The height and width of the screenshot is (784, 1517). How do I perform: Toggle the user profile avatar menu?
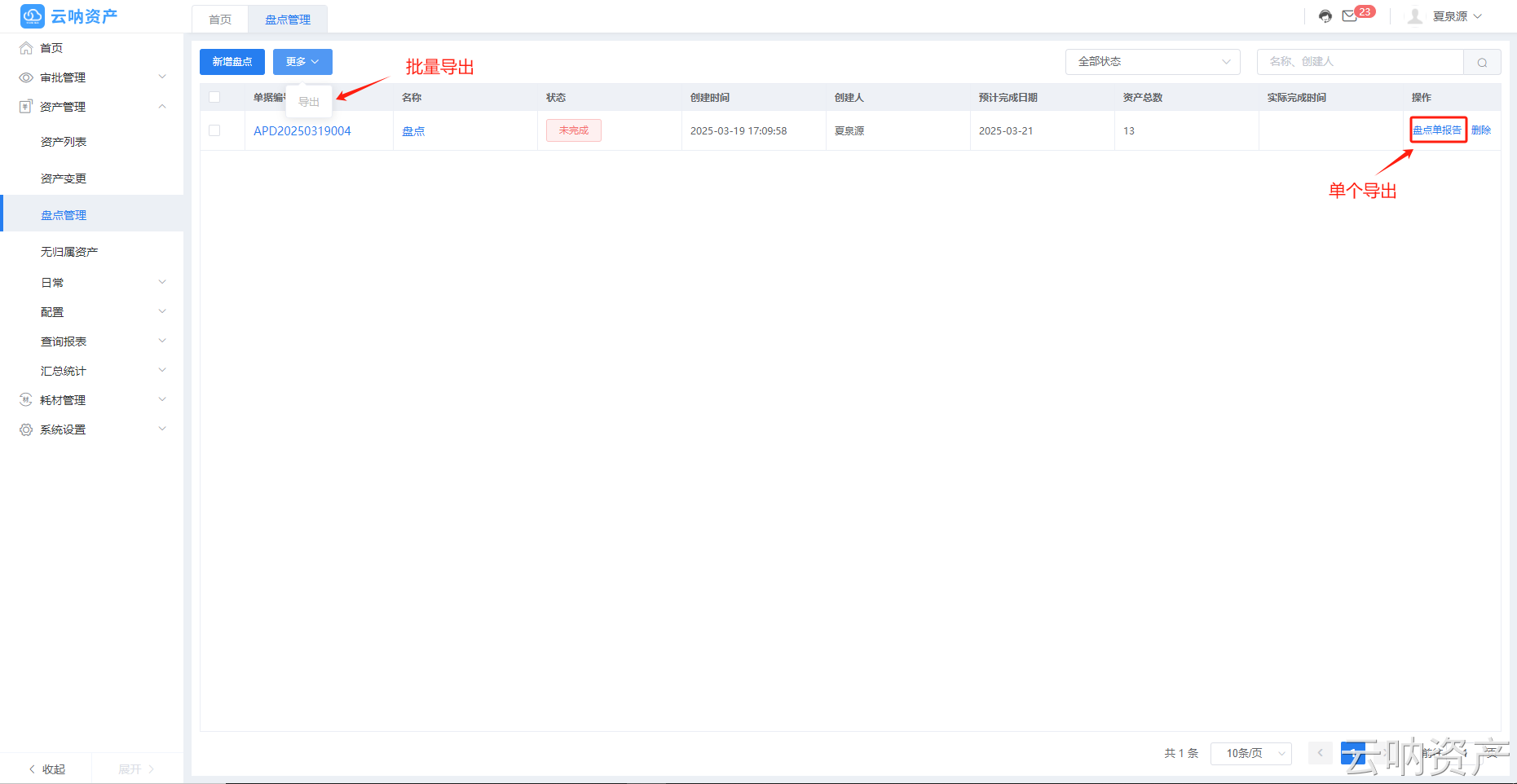tap(1416, 15)
